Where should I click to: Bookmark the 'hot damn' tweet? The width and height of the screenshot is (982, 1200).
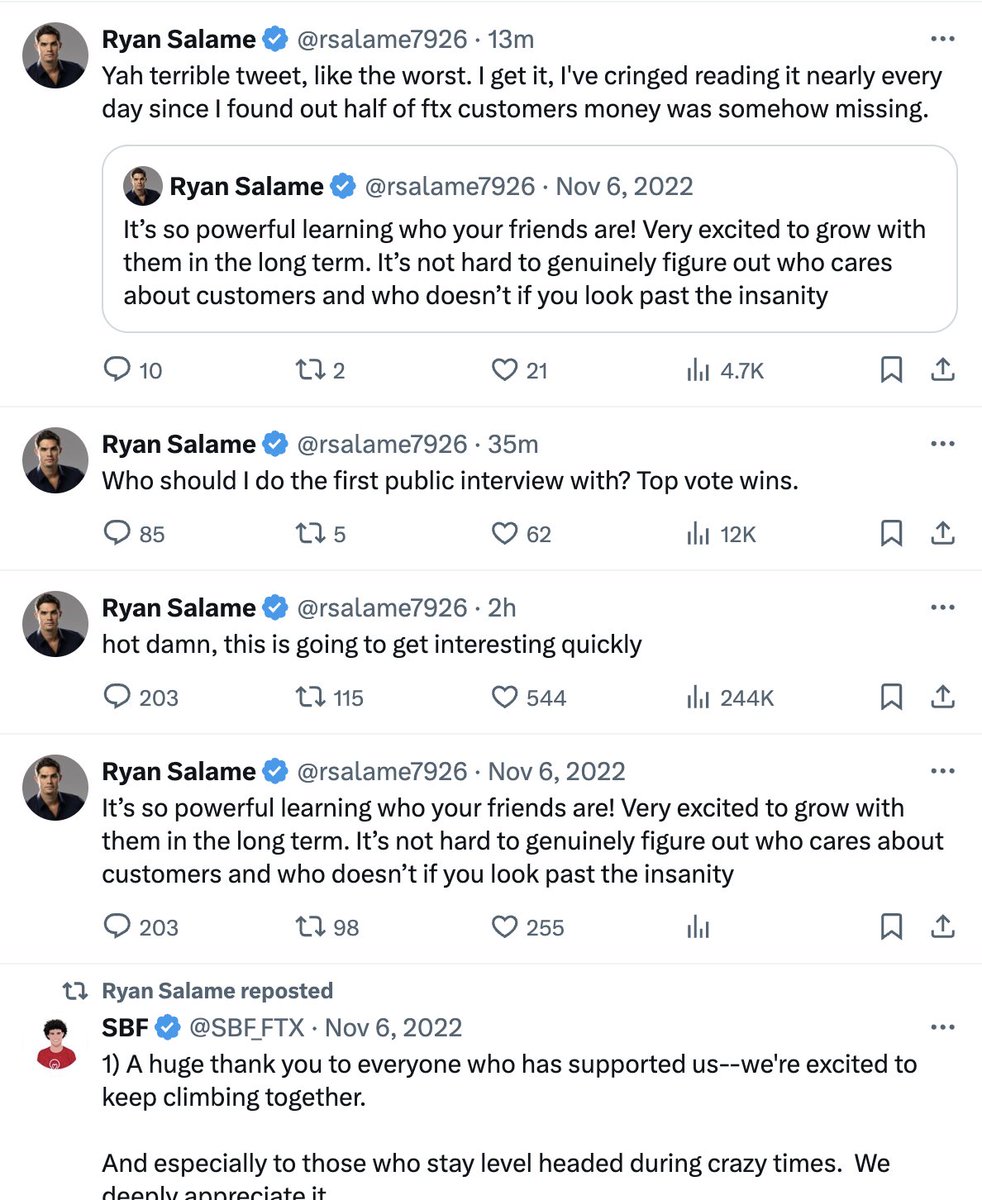pyautogui.click(x=890, y=697)
